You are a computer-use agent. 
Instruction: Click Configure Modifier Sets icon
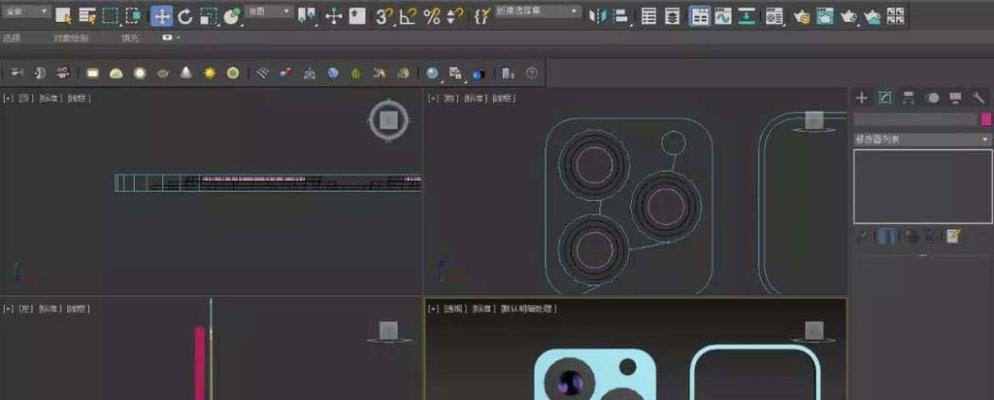953,236
